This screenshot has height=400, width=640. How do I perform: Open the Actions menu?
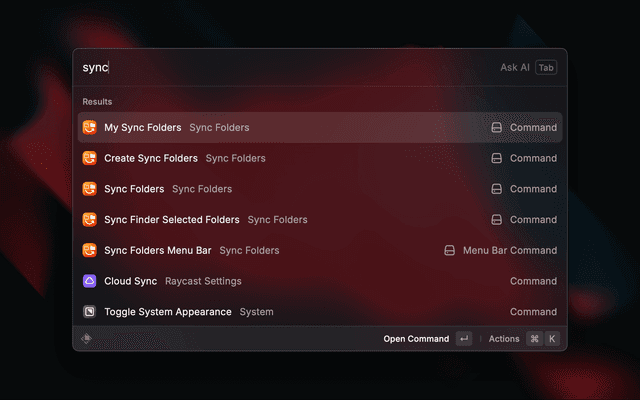[504, 339]
